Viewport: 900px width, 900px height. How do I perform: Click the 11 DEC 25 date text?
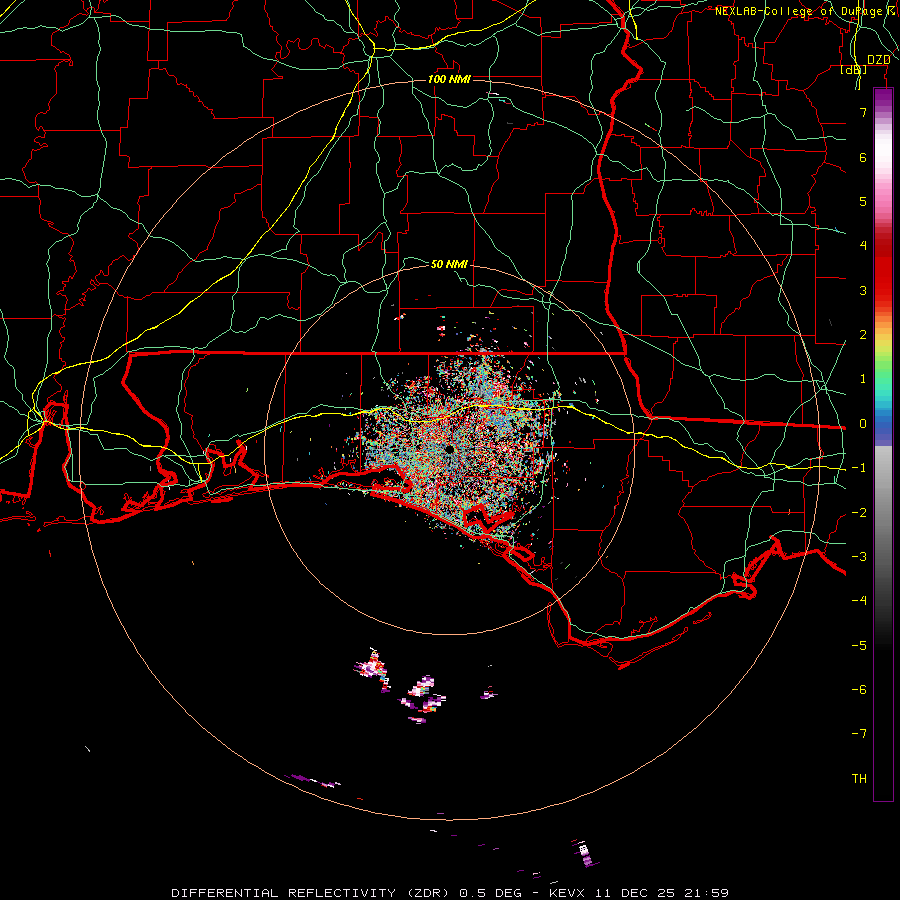pos(637,893)
